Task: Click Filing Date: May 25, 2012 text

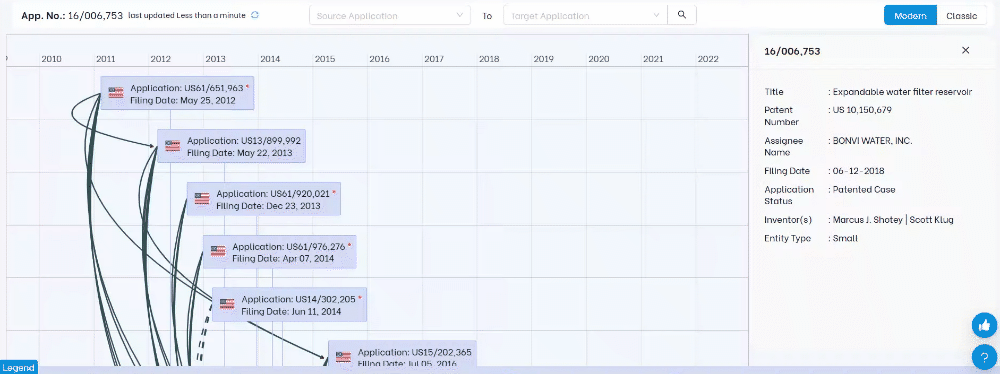Action: (183, 100)
